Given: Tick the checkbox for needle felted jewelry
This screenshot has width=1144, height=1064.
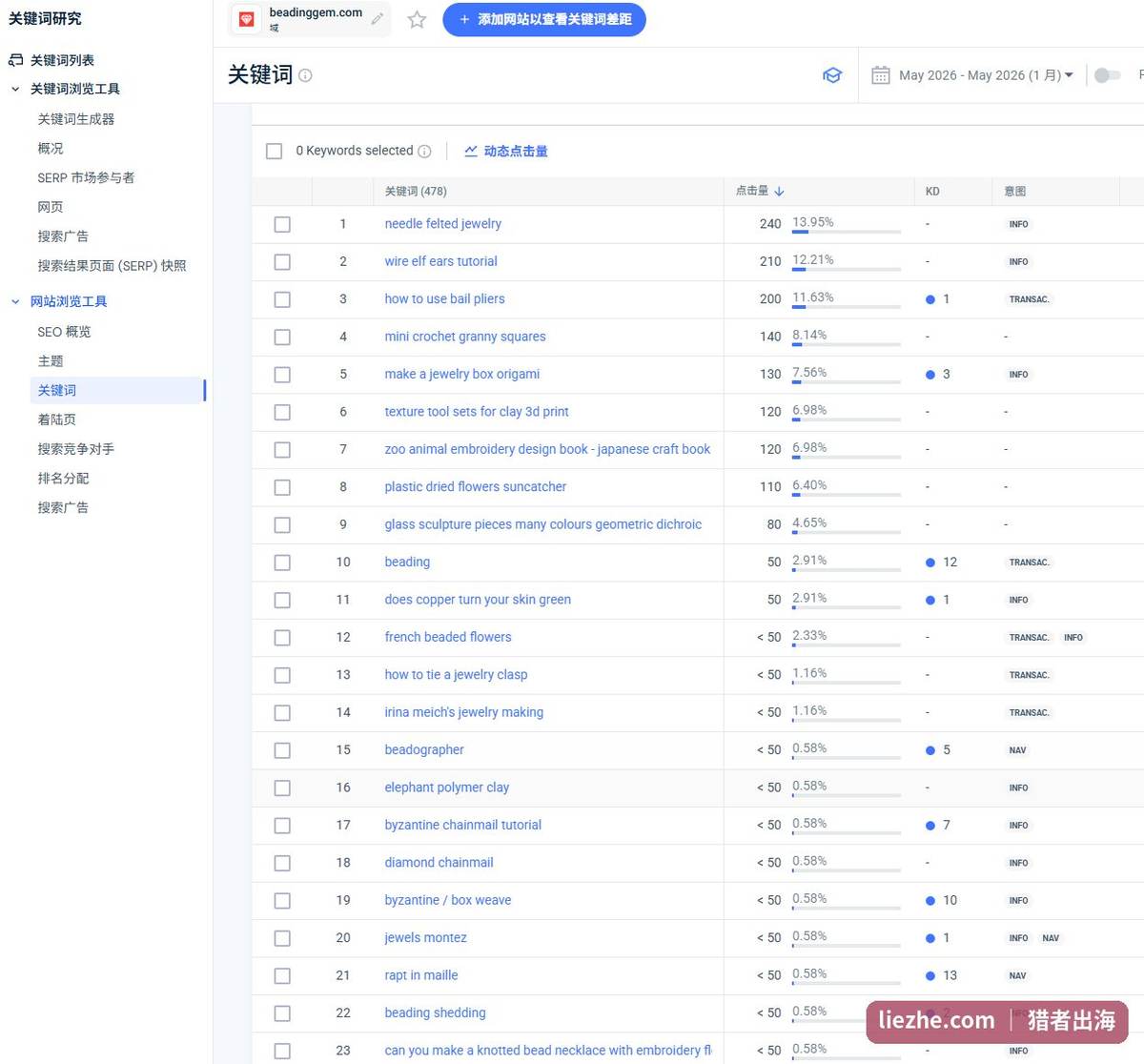Looking at the screenshot, I should [x=282, y=224].
